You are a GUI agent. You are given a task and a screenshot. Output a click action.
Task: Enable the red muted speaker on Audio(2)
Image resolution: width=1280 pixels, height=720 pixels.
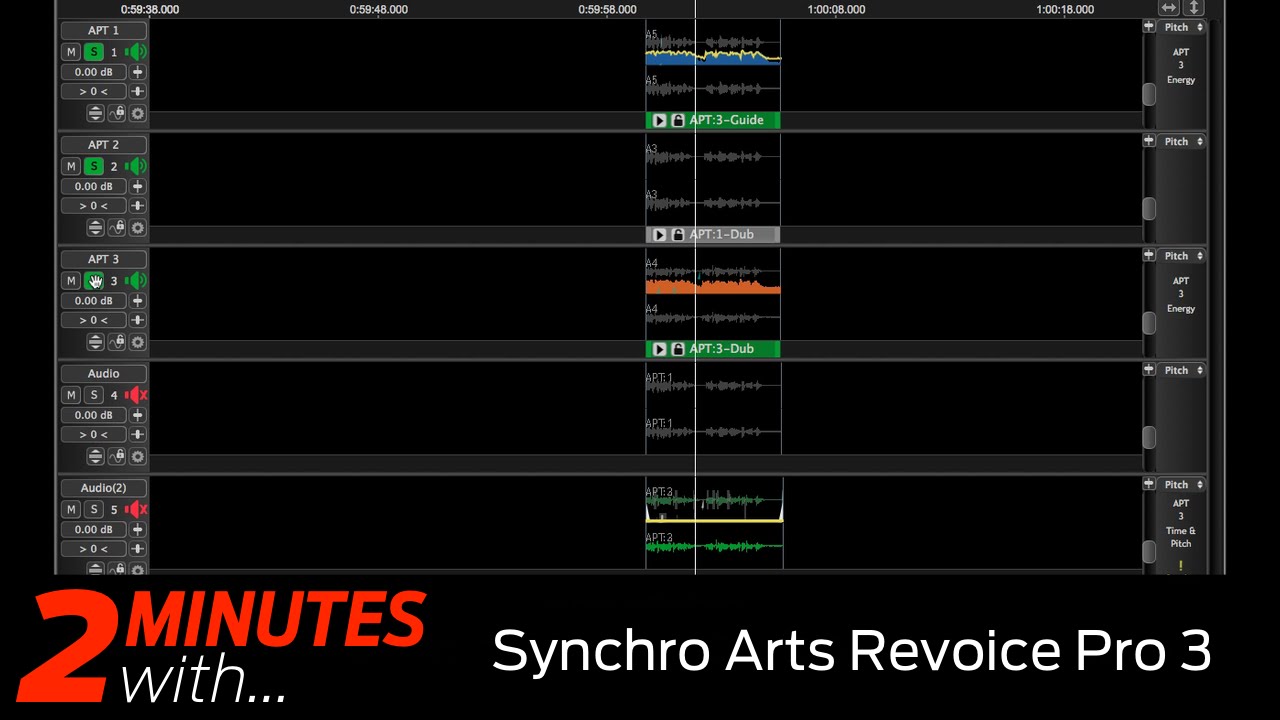tap(136, 509)
